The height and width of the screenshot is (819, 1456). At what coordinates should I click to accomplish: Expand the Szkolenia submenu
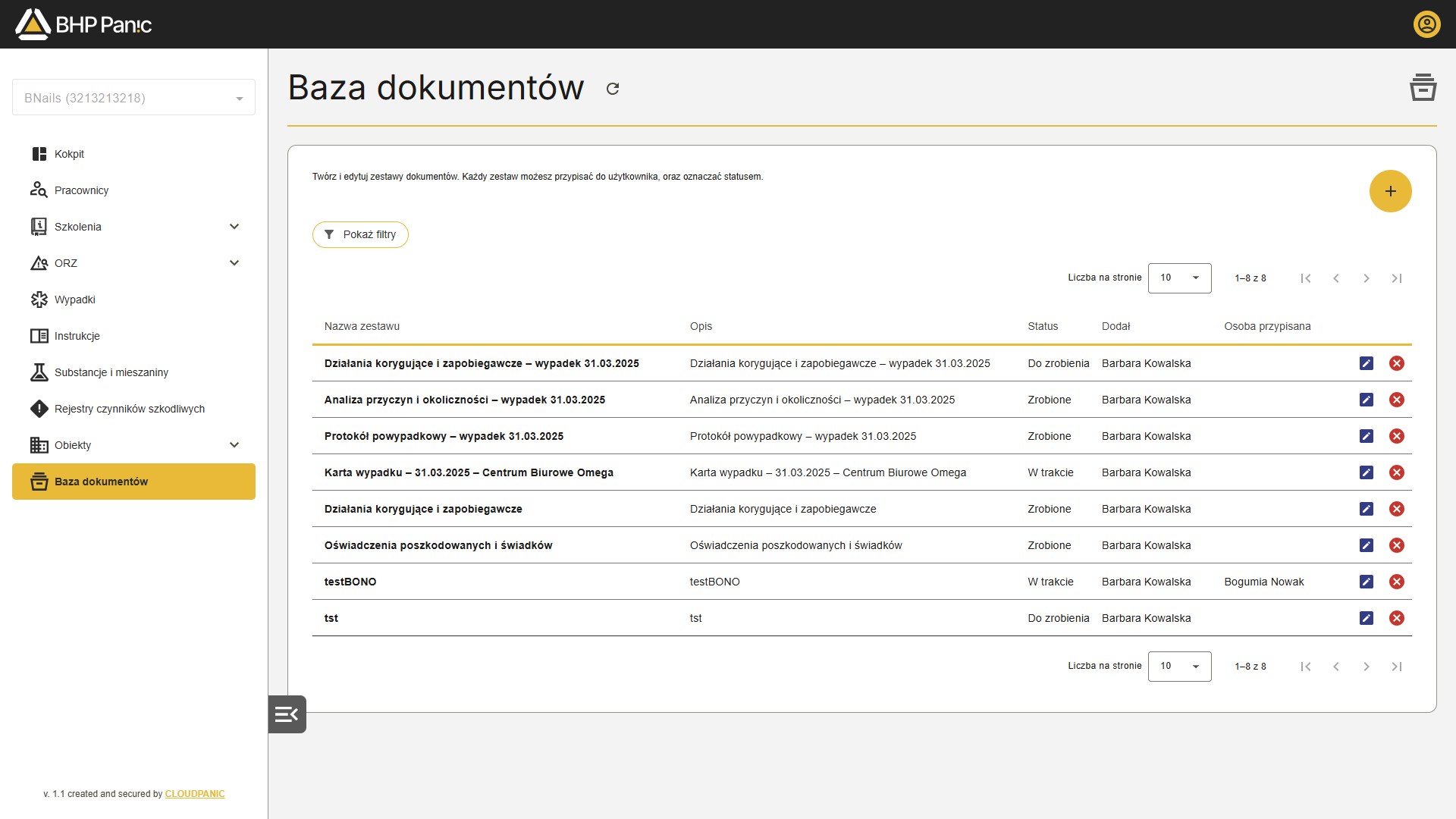point(234,227)
